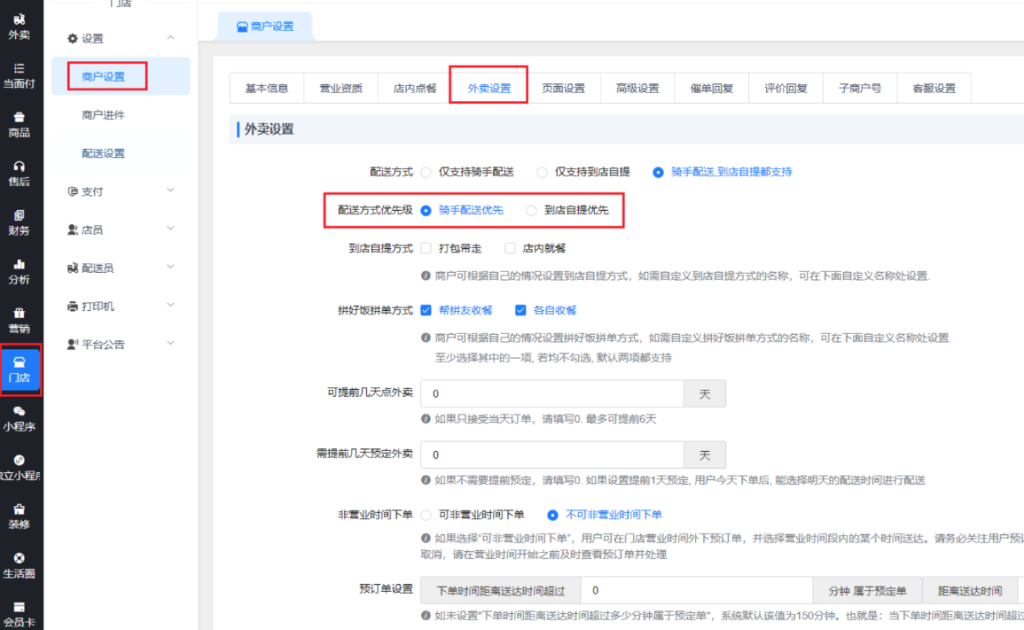Click the 当面付 sidebar icon
This screenshot has height=630, width=1024.
[x=20, y=75]
